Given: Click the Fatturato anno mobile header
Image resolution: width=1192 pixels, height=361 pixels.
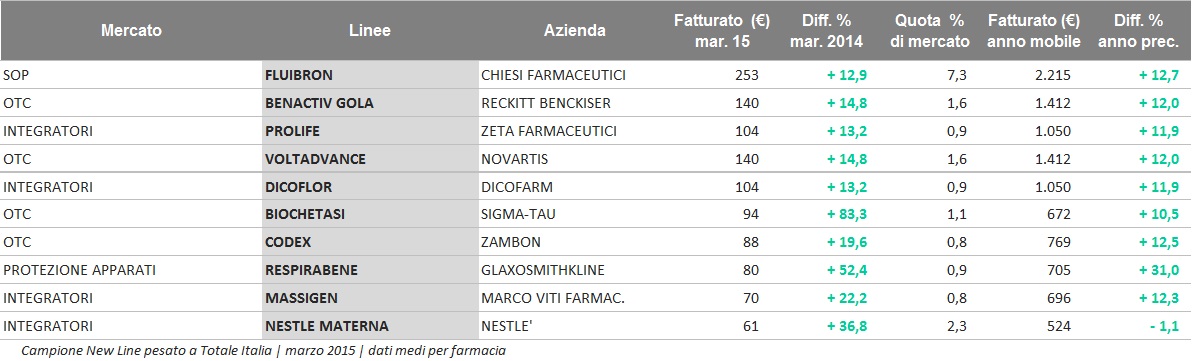Looking at the screenshot, I should coord(1034,31).
